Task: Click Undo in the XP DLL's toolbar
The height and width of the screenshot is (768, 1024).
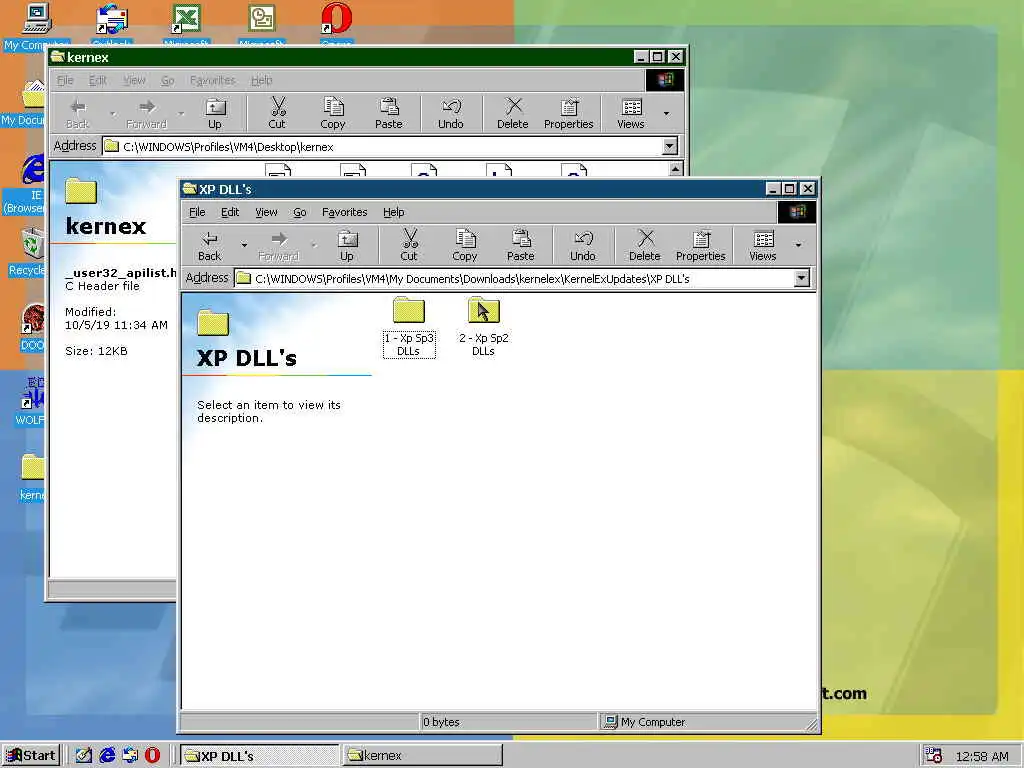Action: [x=583, y=246]
